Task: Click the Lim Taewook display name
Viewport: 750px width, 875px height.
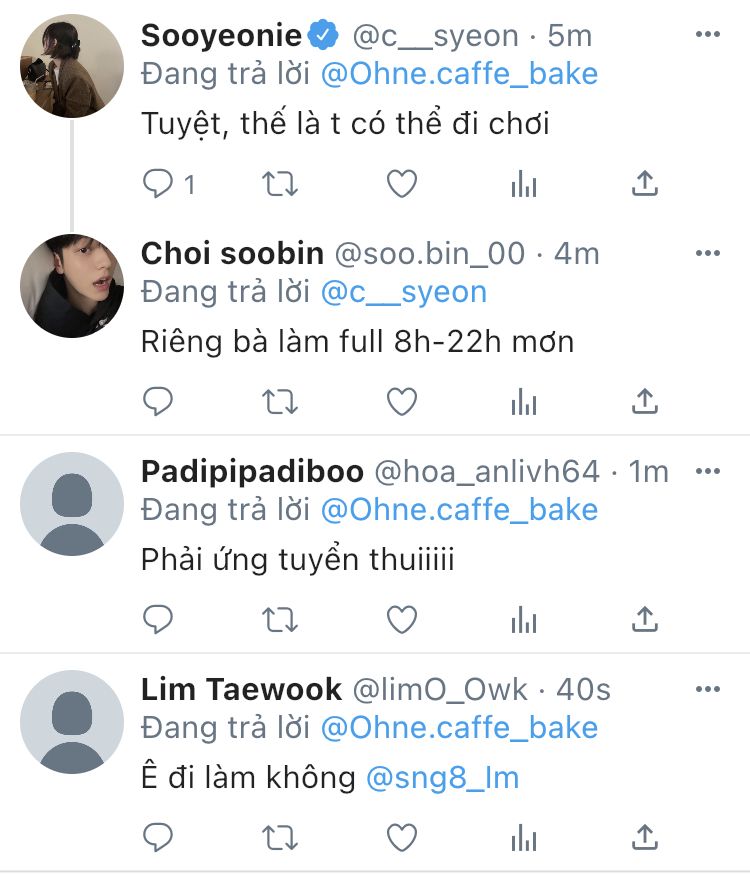Action: coord(241,689)
